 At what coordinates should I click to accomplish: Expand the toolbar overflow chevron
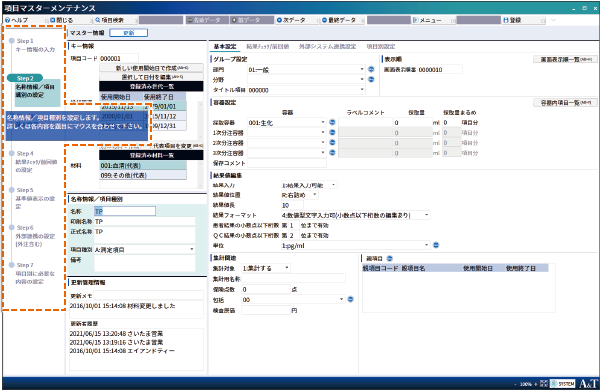coord(553,20)
